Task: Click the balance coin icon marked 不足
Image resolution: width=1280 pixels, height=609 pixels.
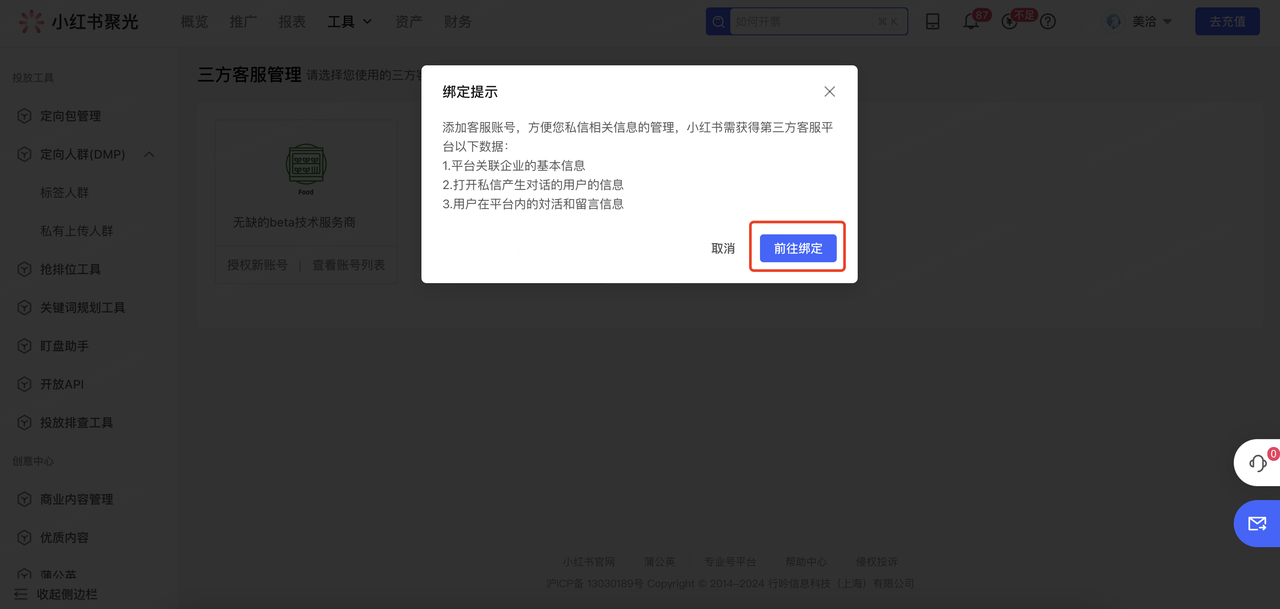Action: [x=1010, y=21]
